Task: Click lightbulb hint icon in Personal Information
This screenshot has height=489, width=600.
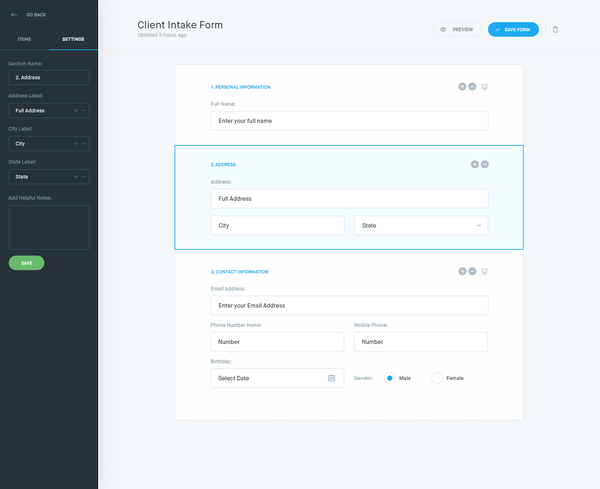Action: pos(484,86)
